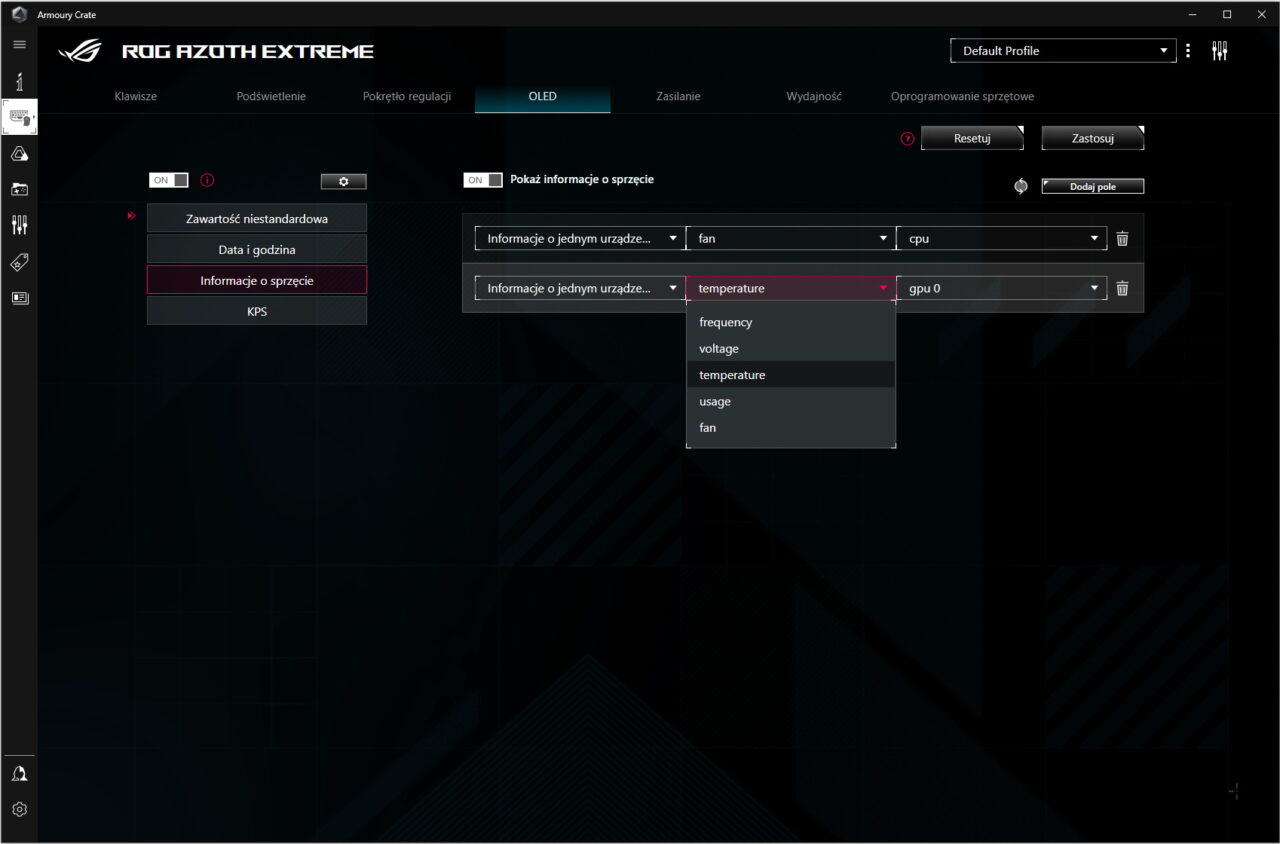
Task: Open the game library icon in sidebar
Action: 19,188
